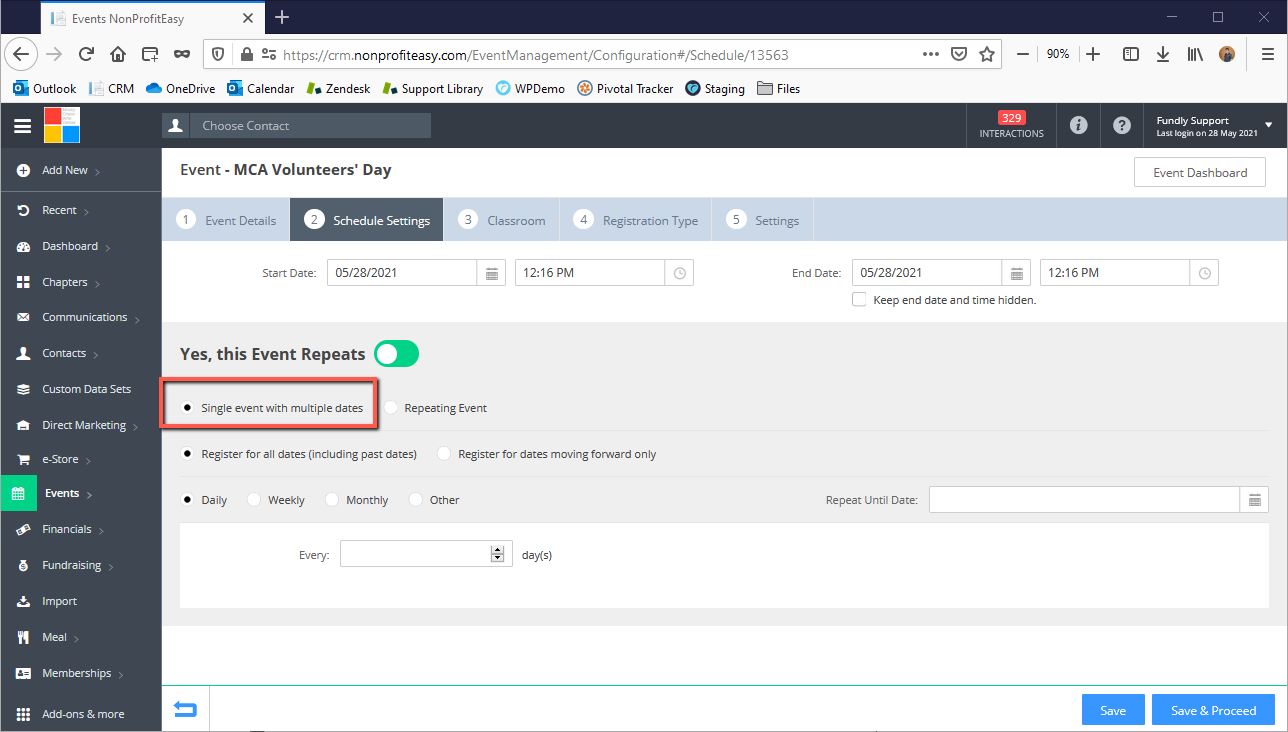
Task: Open the End Date calendar picker
Action: [1016, 273]
